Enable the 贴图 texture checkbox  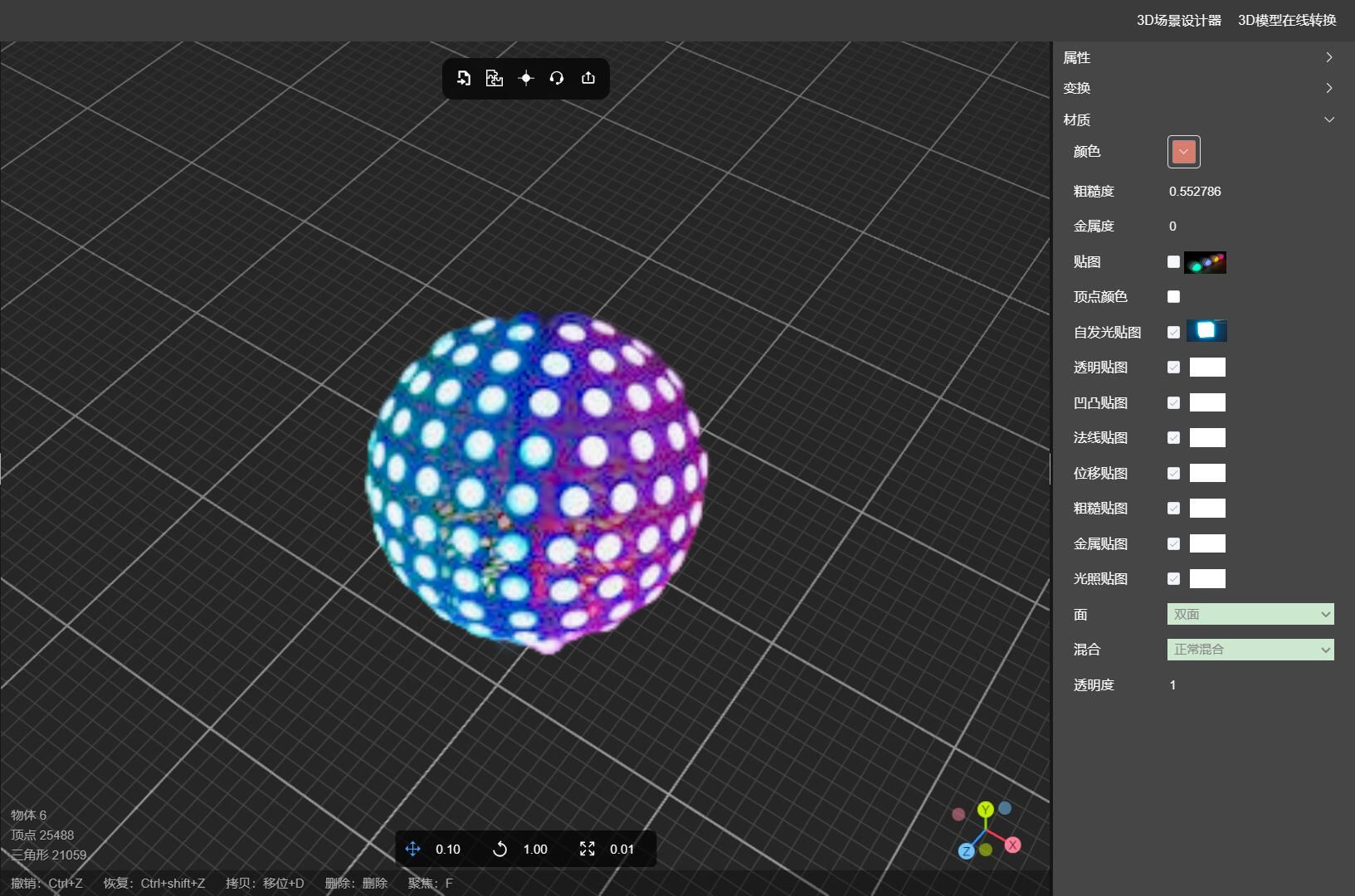pos(1173,262)
